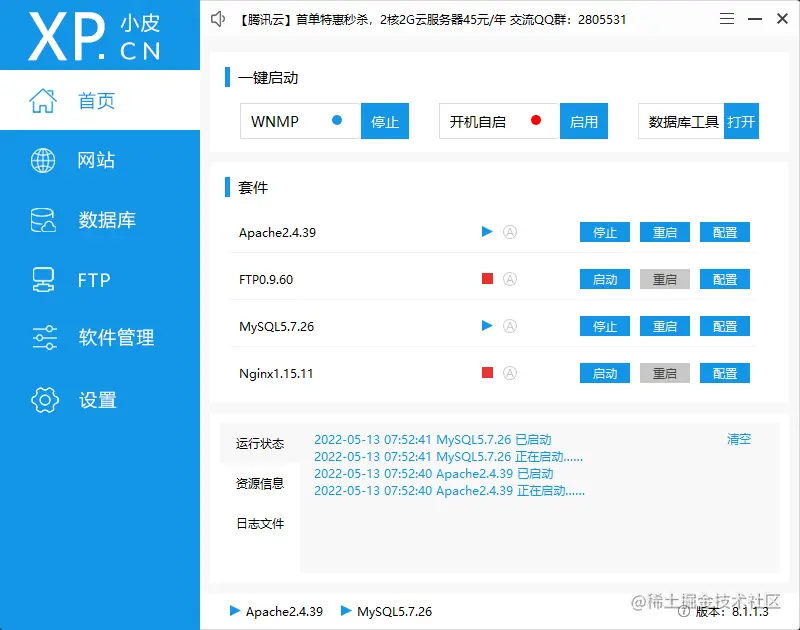Enable 开机自启 with 启用 button

[x=584, y=121]
